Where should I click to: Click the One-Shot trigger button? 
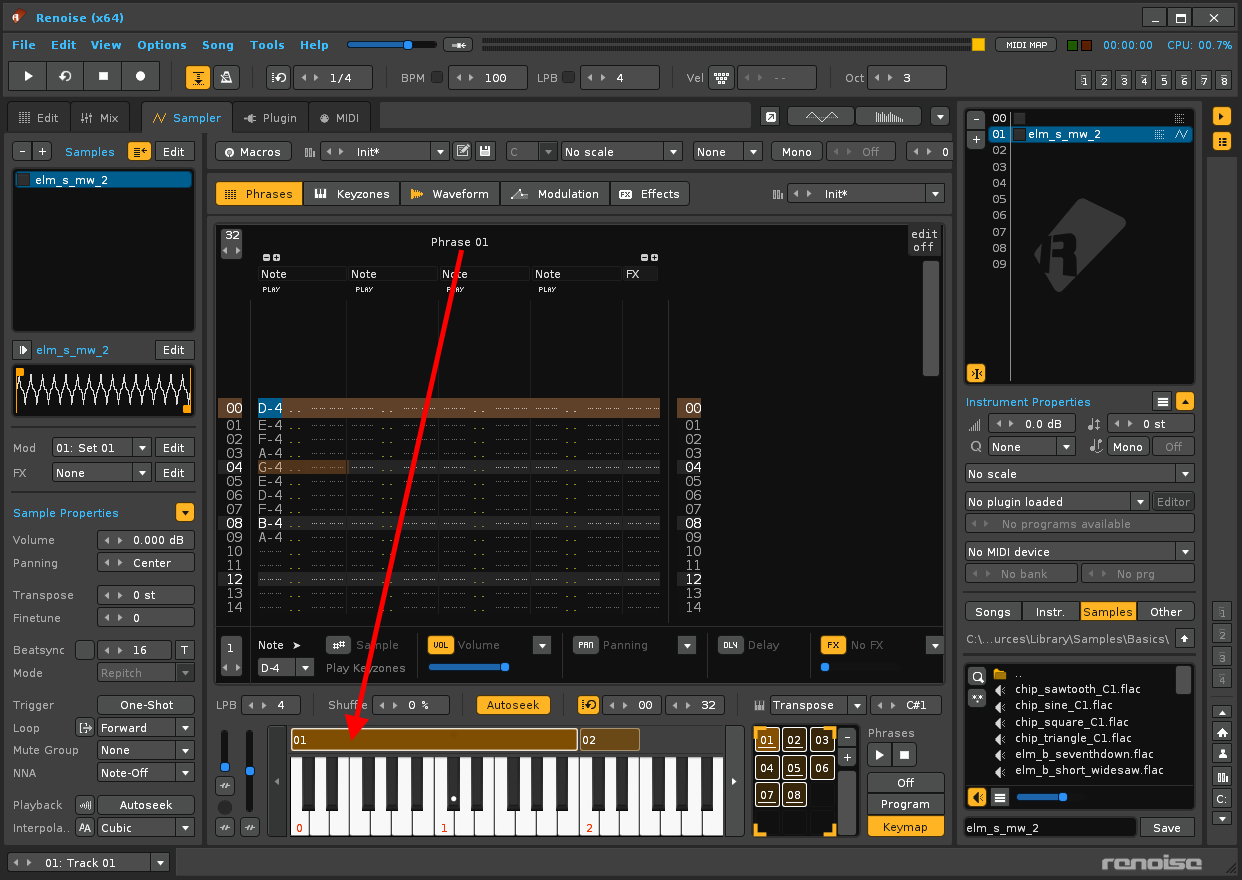(x=146, y=705)
